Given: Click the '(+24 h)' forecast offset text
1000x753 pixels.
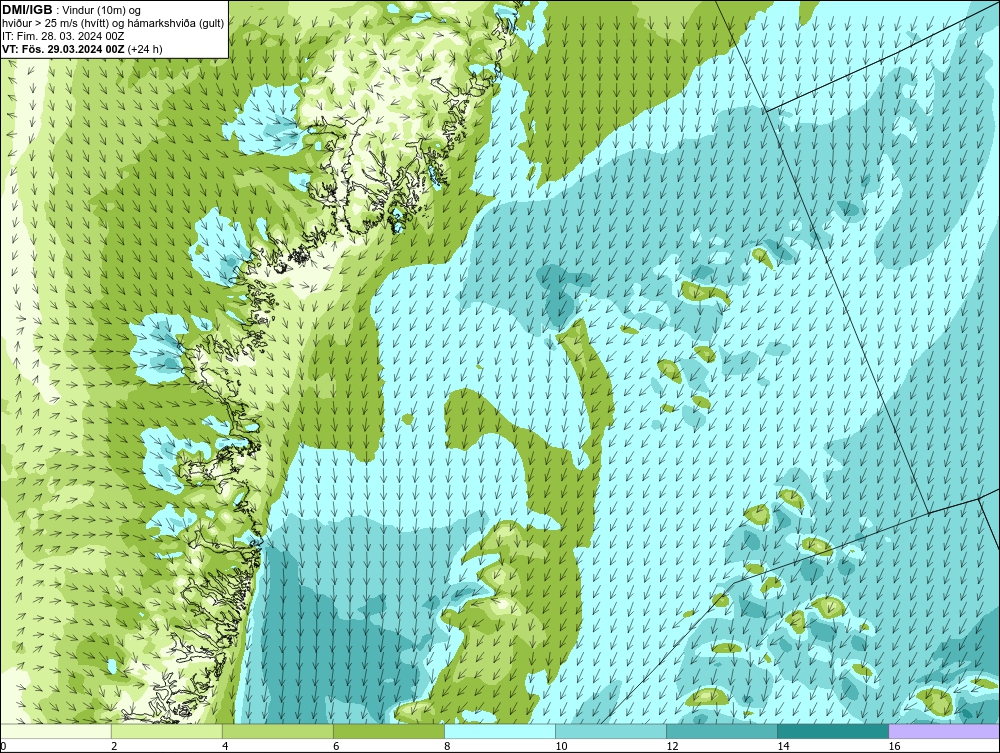Looking at the screenshot, I should [x=145, y=48].
